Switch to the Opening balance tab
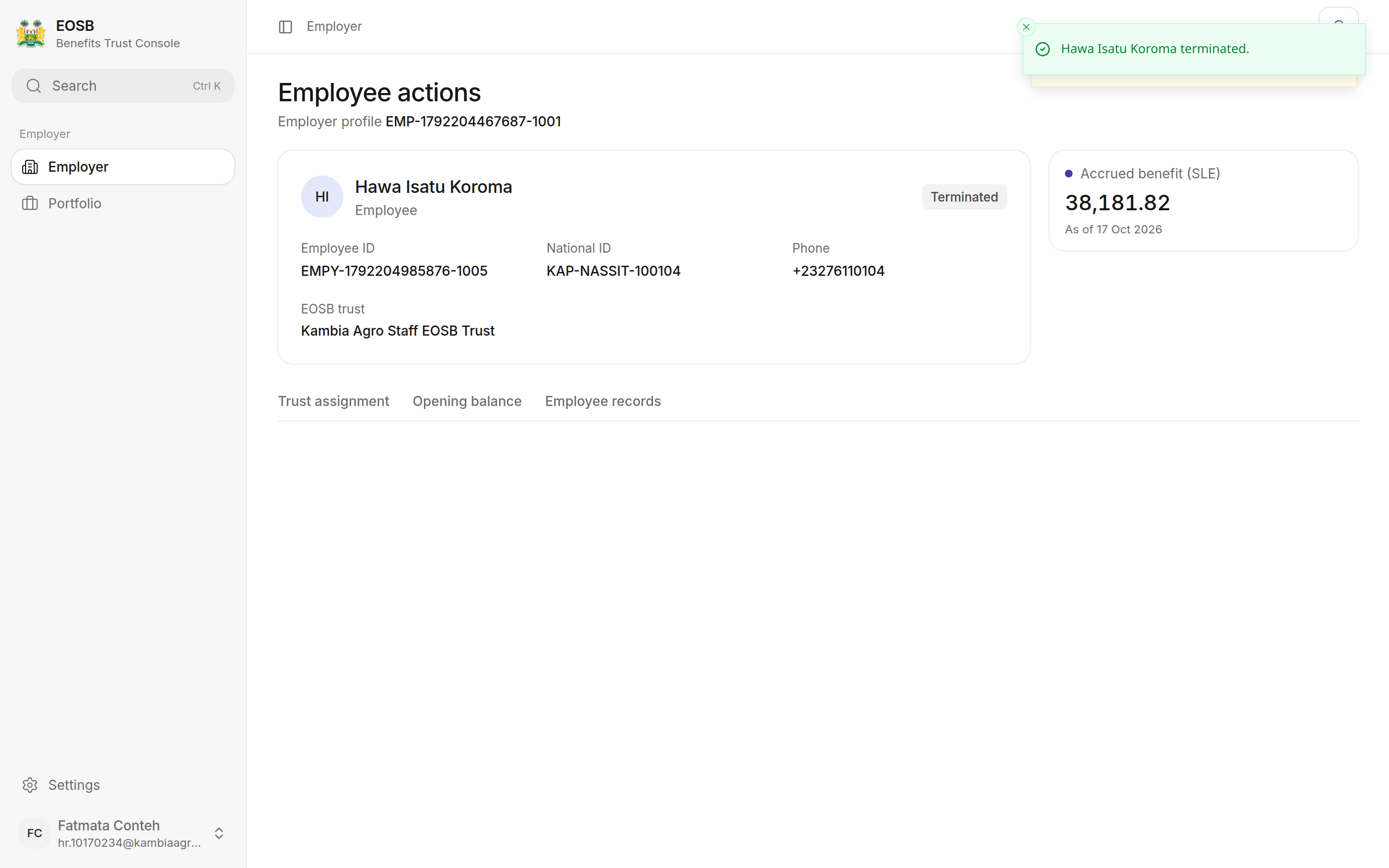1389x868 pixels. pos(467,401)
